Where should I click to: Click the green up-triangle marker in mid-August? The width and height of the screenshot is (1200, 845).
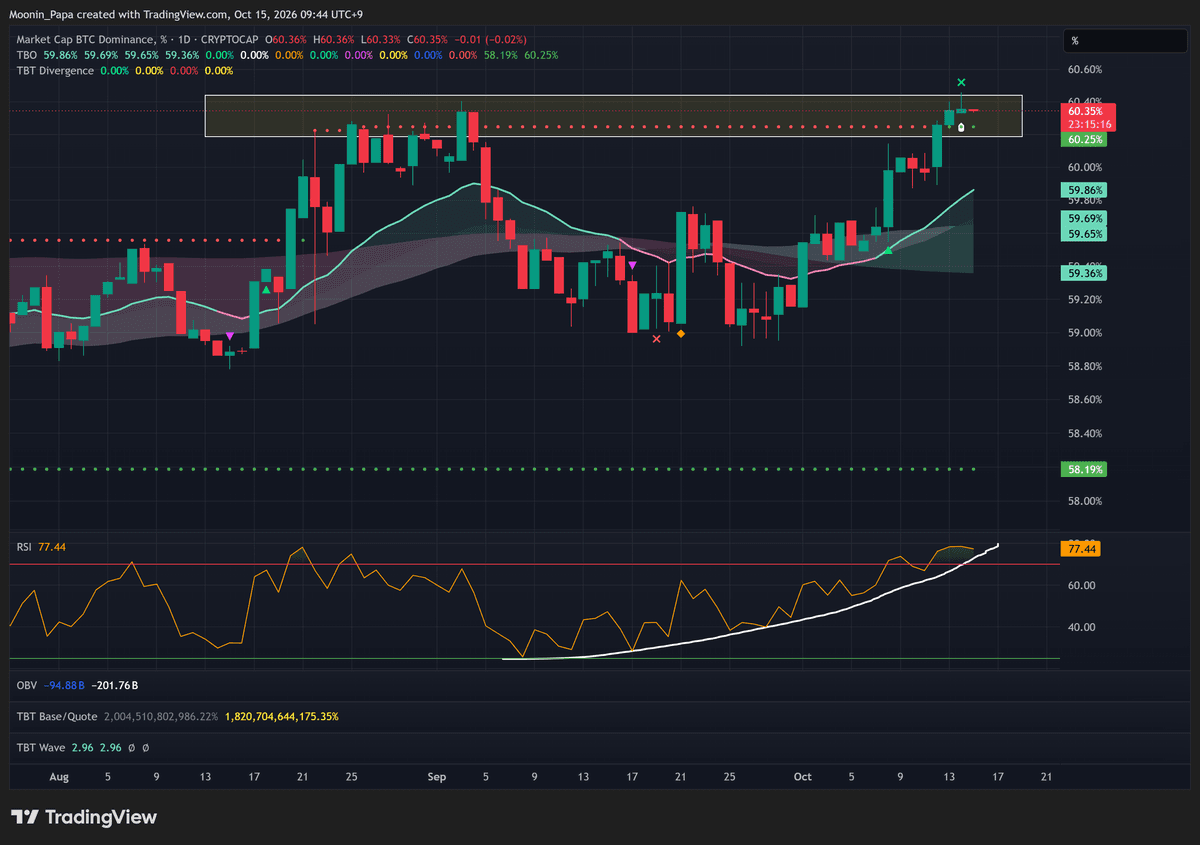[x=265, y=289]
